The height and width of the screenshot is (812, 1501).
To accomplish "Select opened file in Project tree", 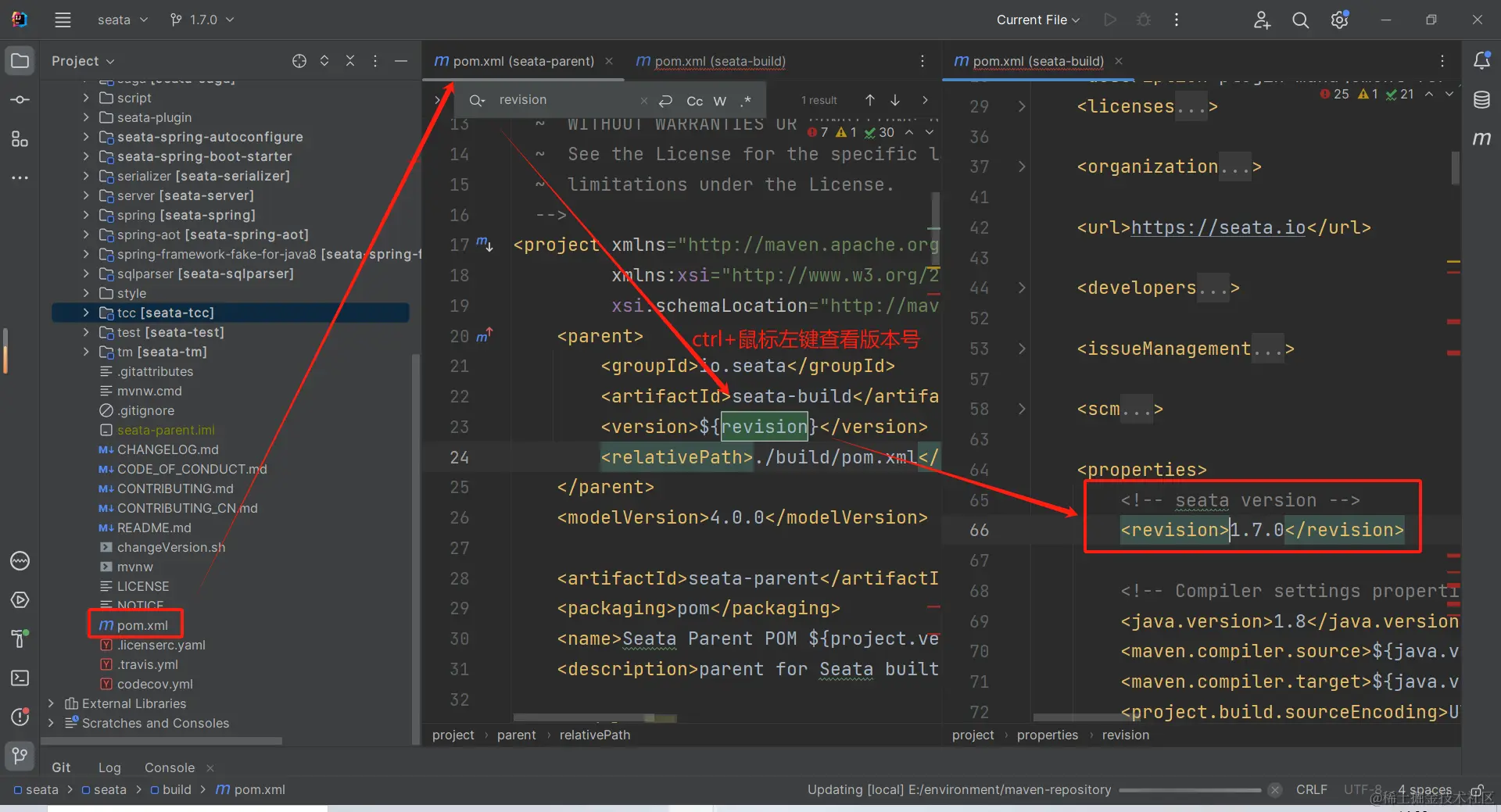I will [x=299, y=61].
